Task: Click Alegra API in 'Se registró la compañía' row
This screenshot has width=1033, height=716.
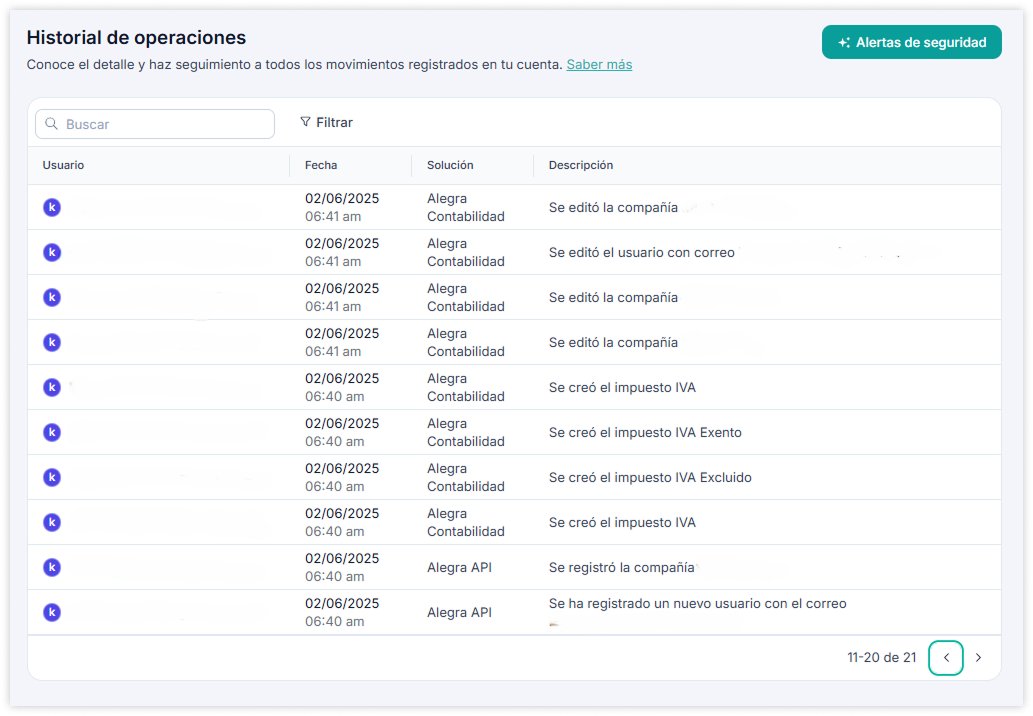Action: click(459, 567)
